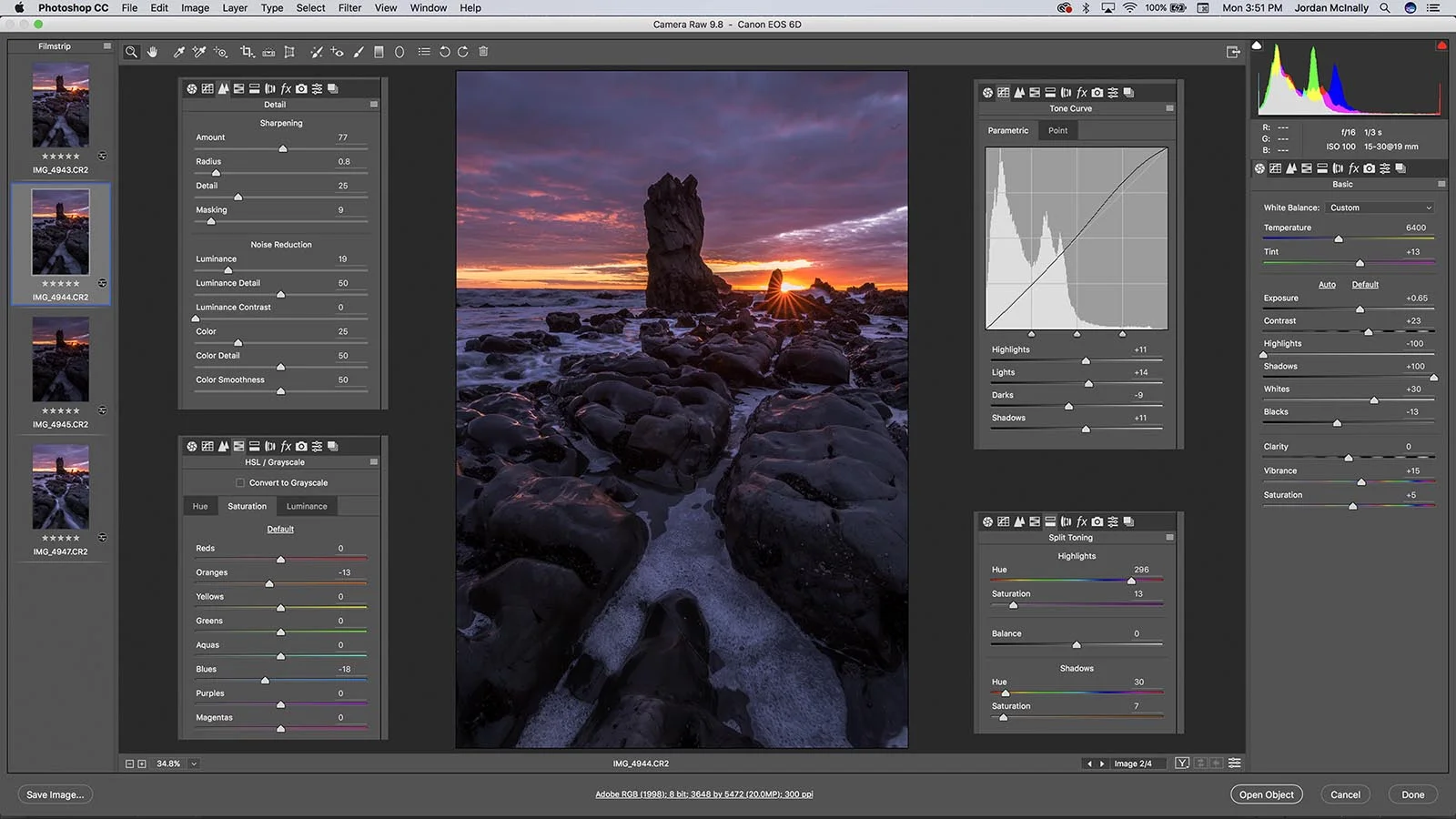1456x819 pixels.
Task: Click Split Toning icon in Tone Curve panel strip
Action: coord(1050,93)
